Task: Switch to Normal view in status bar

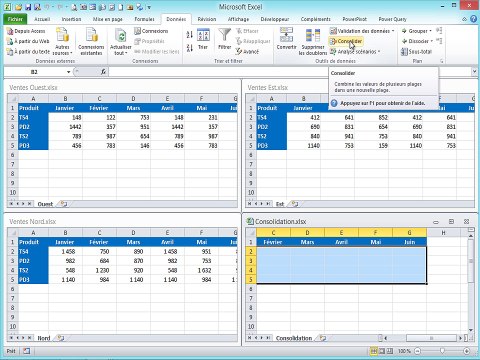Action: (374, 351)
